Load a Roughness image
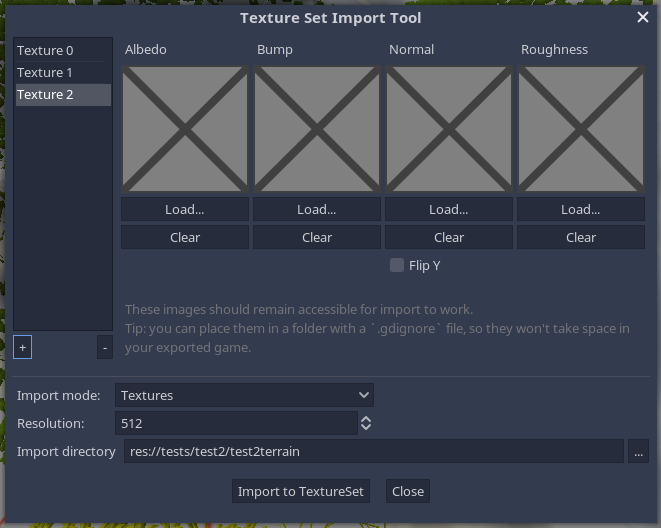 [x=581, y=209]
